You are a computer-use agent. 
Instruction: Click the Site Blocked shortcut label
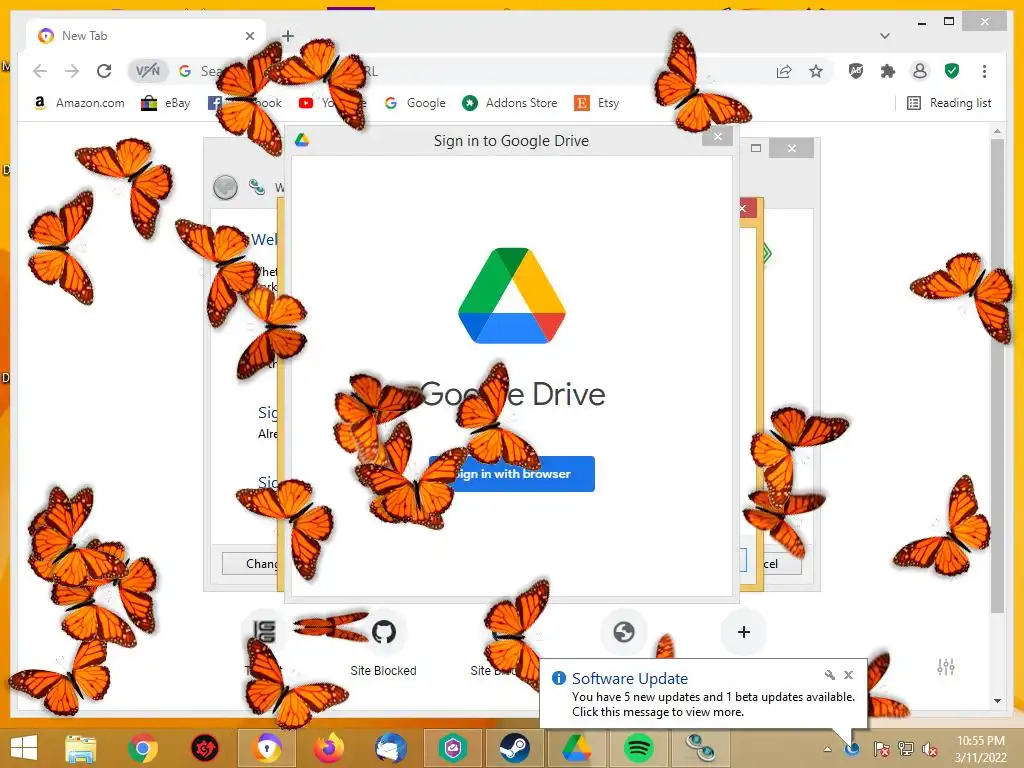point(383,671)
